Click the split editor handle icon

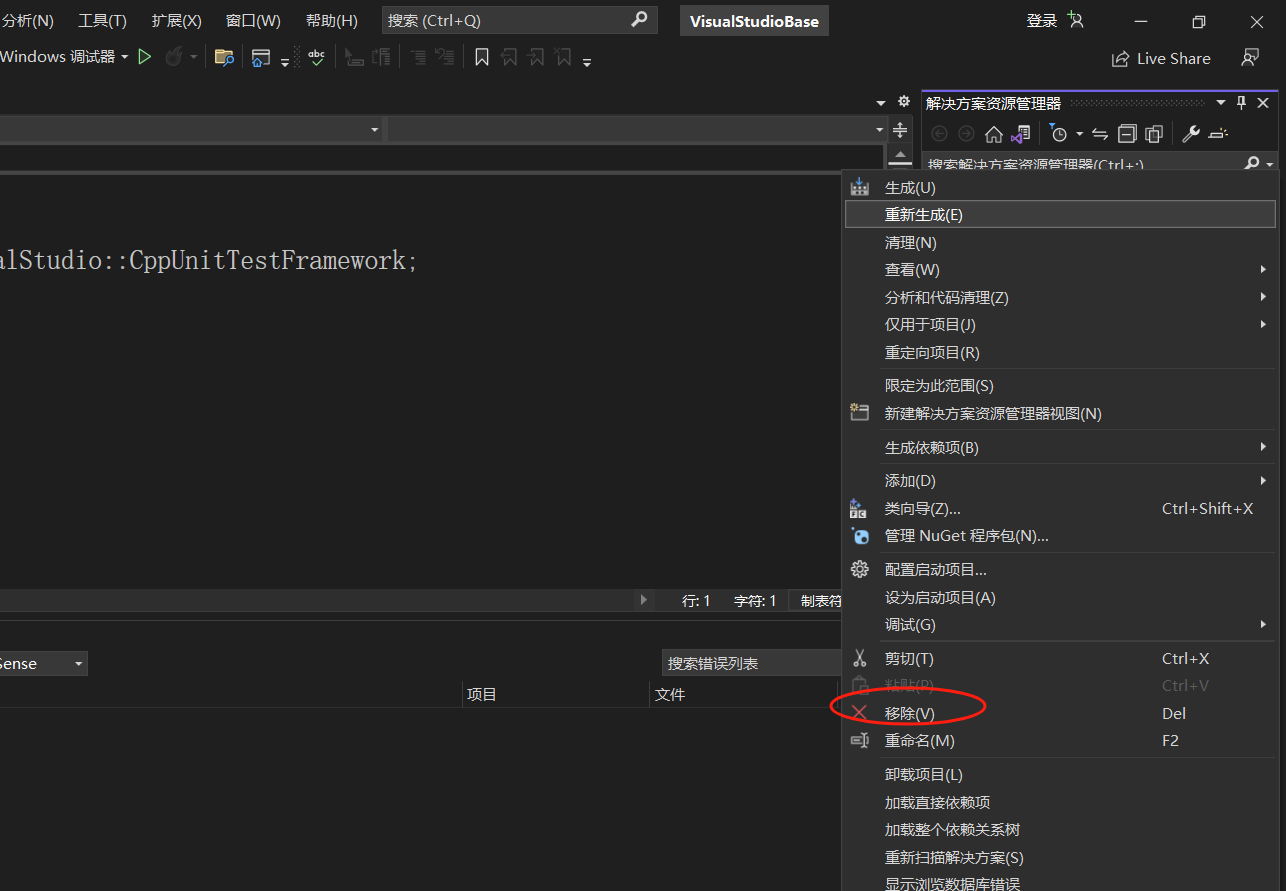(900, 130)
